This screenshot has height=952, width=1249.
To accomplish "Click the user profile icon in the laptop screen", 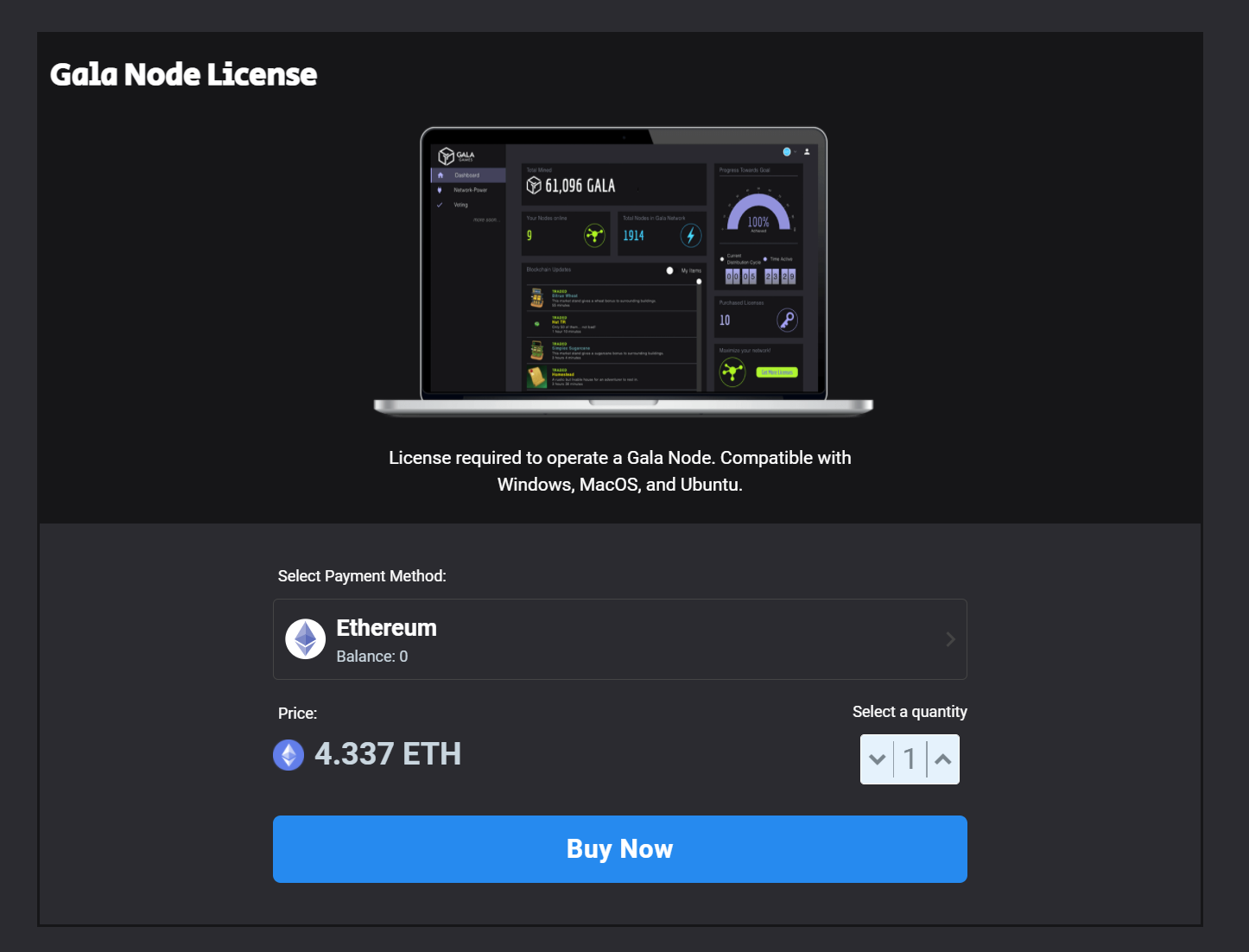I will 807,151.
